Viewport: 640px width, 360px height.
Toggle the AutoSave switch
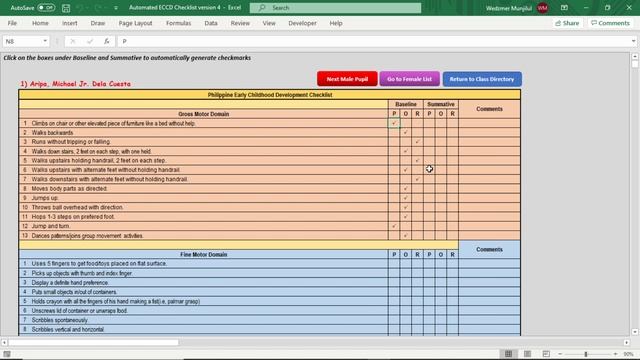coord(46,8)
